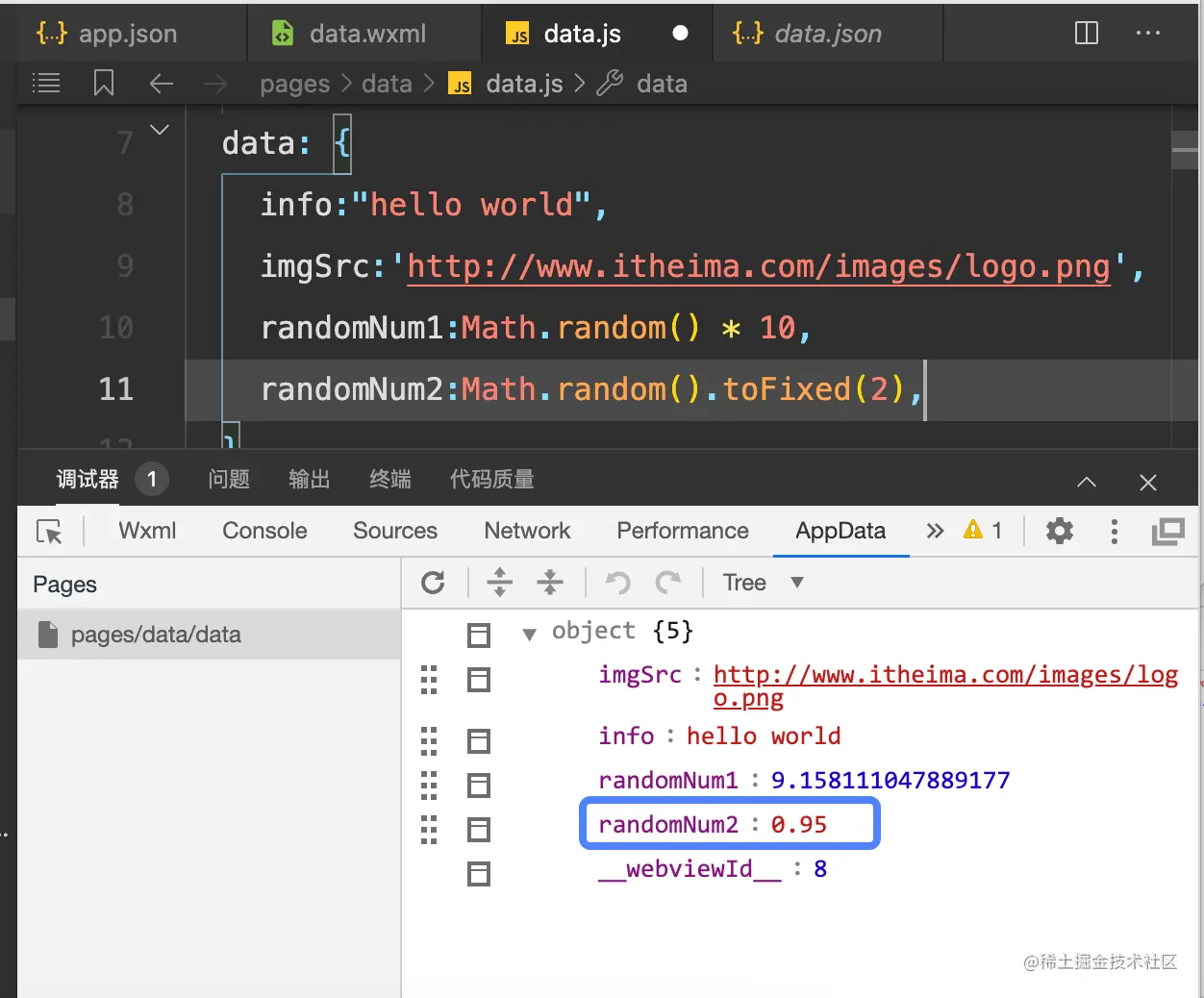Open the 代码质量 panel tab

coord(492,479)
